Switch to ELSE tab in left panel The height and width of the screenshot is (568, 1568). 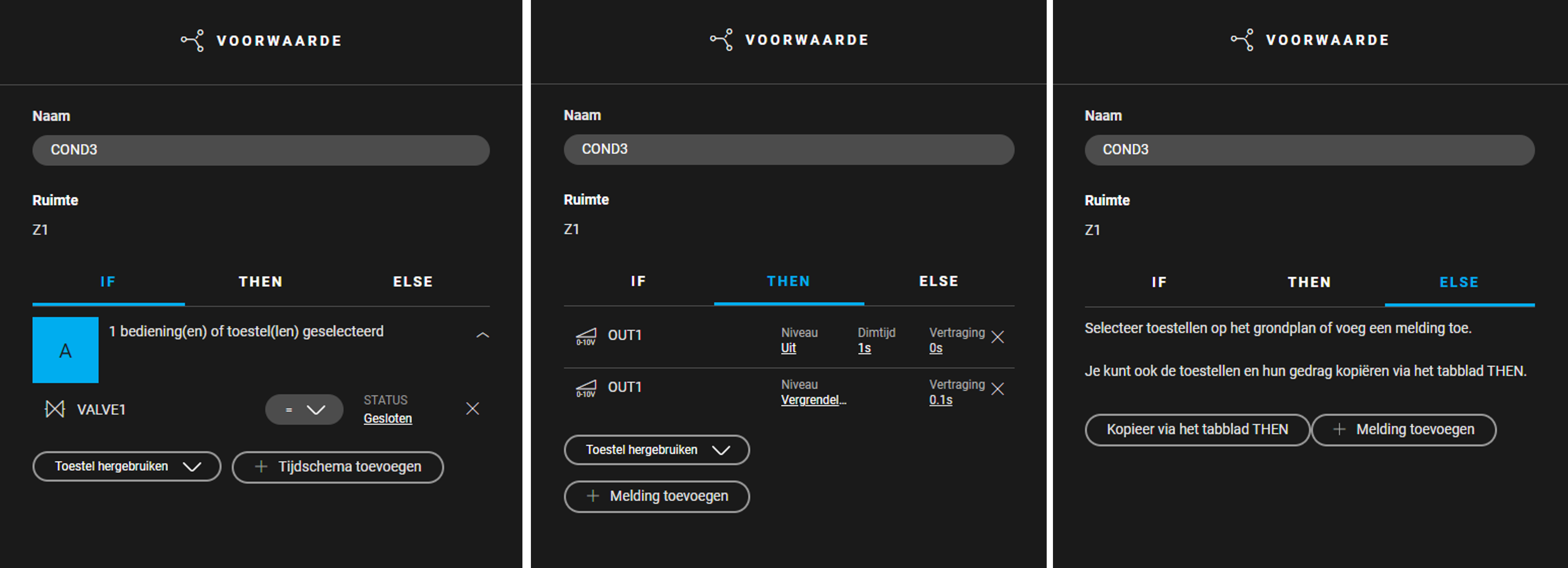pyautogui.click(x=413, y=282)
